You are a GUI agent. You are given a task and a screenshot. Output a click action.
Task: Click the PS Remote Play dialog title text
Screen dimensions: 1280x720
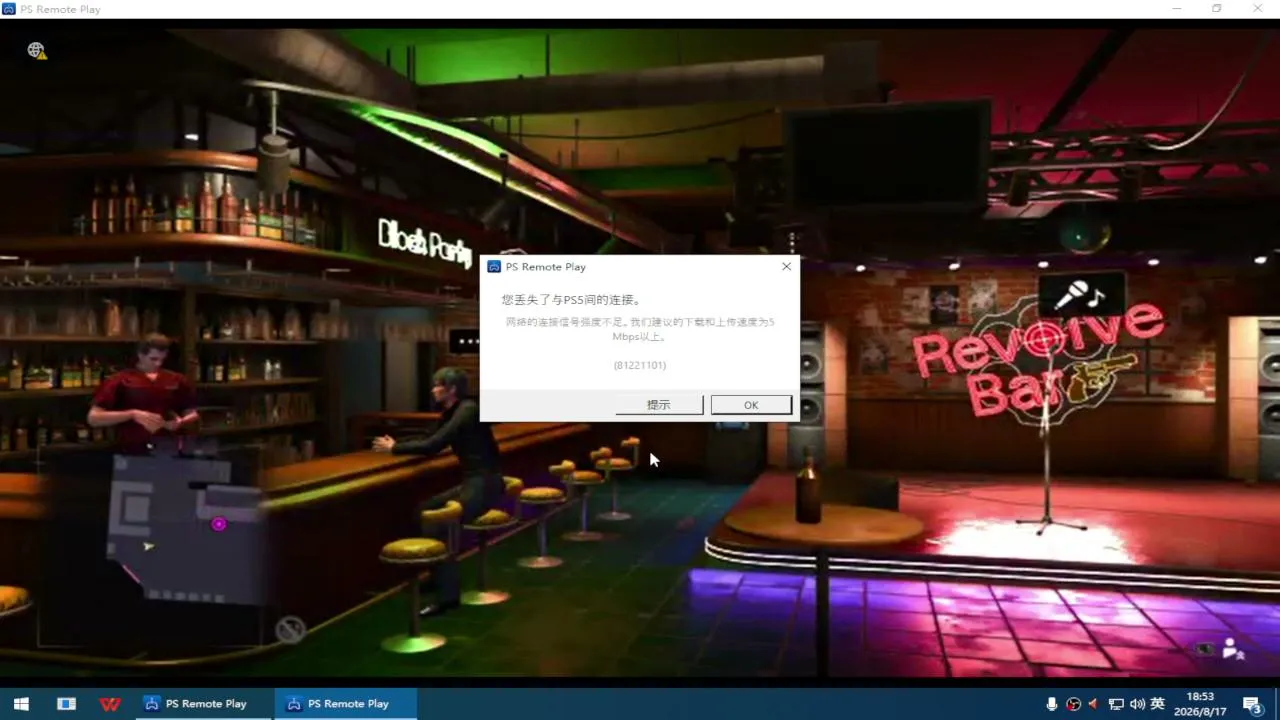tap(546, 267)
